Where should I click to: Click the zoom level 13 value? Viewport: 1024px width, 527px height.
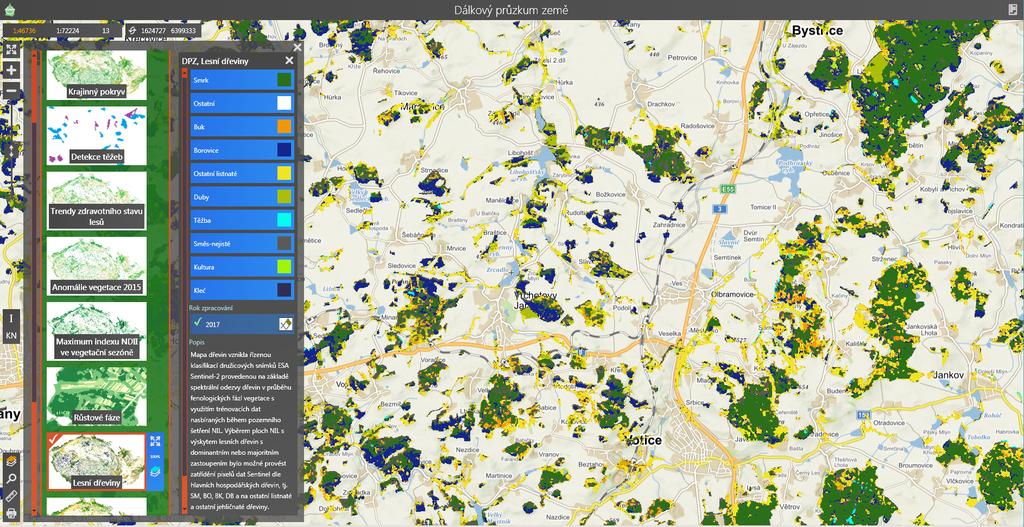click(x=105, y=30)
